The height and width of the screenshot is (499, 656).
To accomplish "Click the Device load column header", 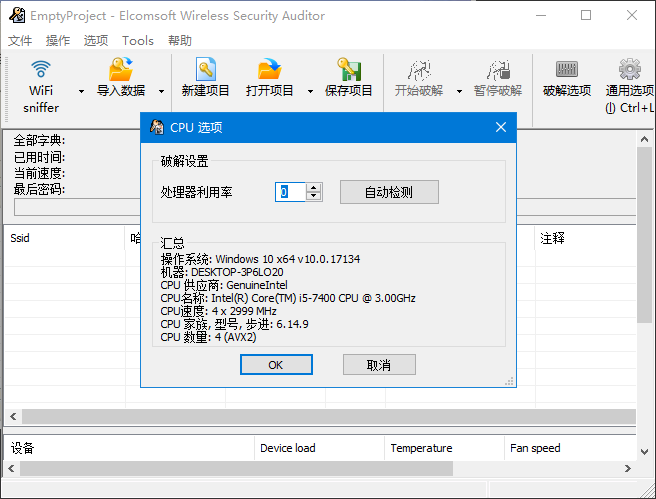I will click(319, 448).
